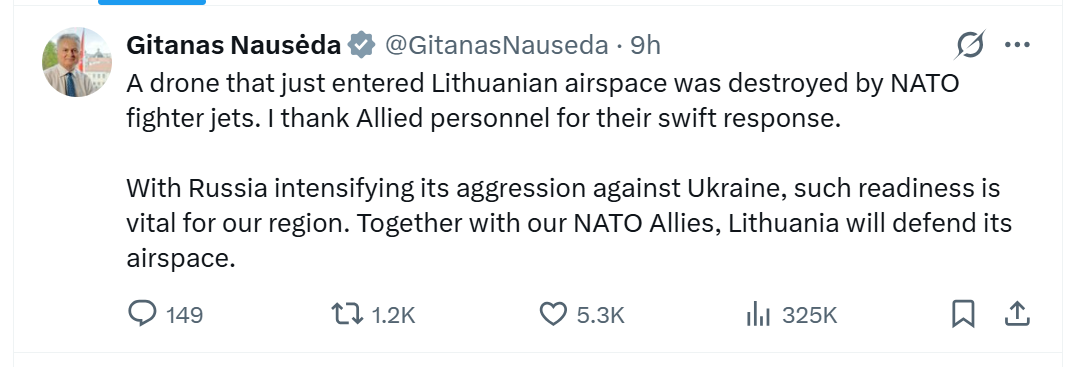Image resolution: width=1075 pixels, height=367 pixels.
Task: Click the reply speech bubble icon
Action: [x=143, y=314]
